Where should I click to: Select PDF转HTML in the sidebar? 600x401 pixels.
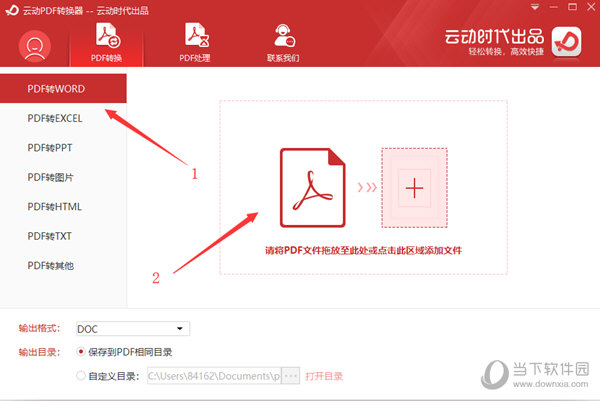[x=63, y=207]
